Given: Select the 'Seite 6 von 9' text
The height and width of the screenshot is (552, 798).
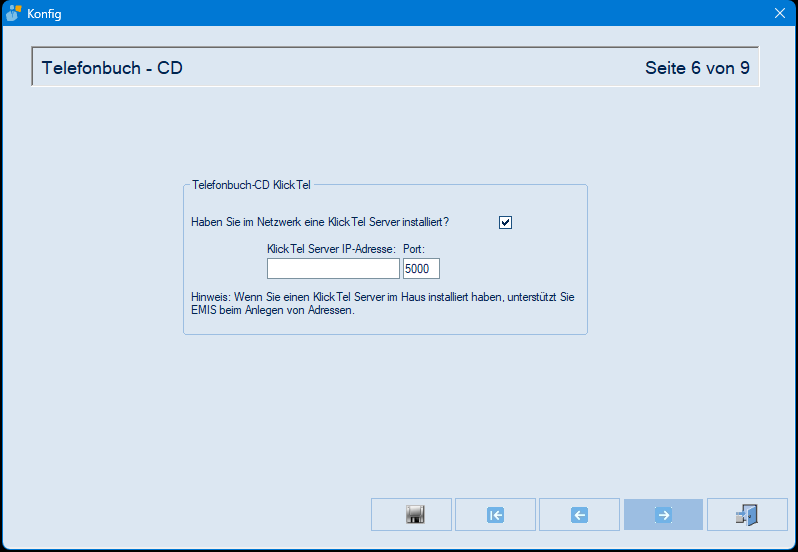Looking at the screenshot, I should pos(697,68).
